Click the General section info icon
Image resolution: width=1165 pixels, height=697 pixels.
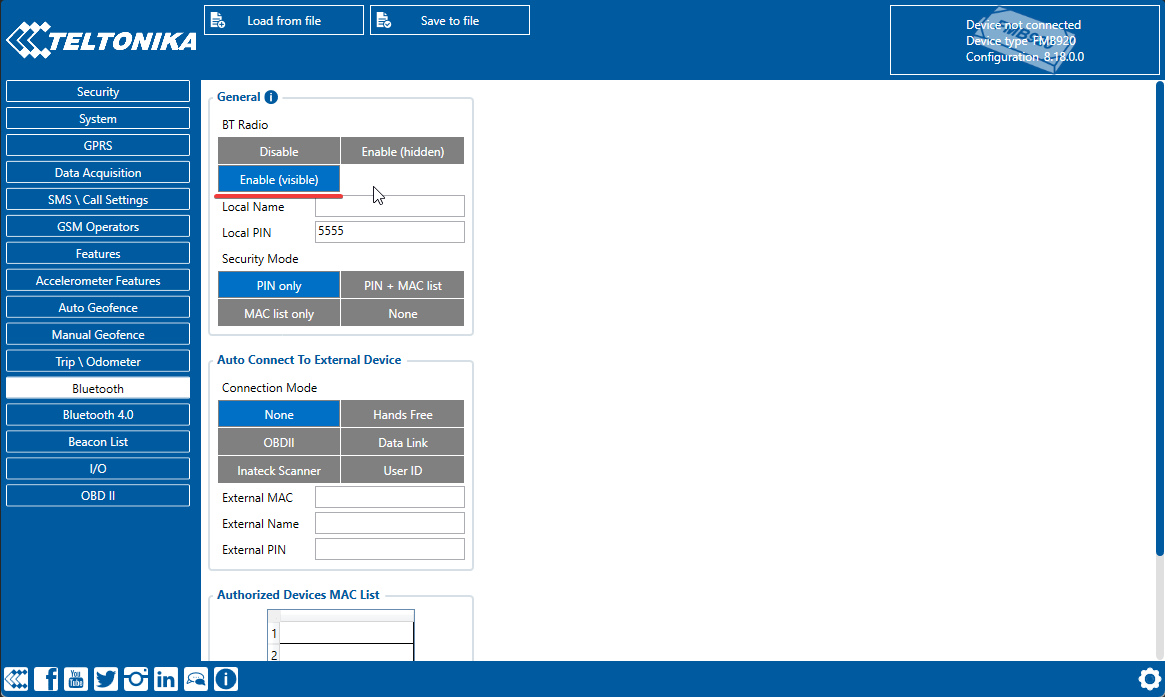tap(271, 97)
